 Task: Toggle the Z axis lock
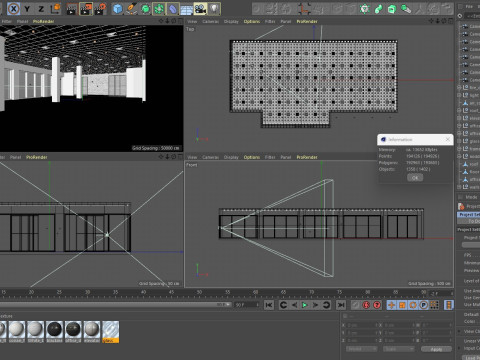point(41,9)
